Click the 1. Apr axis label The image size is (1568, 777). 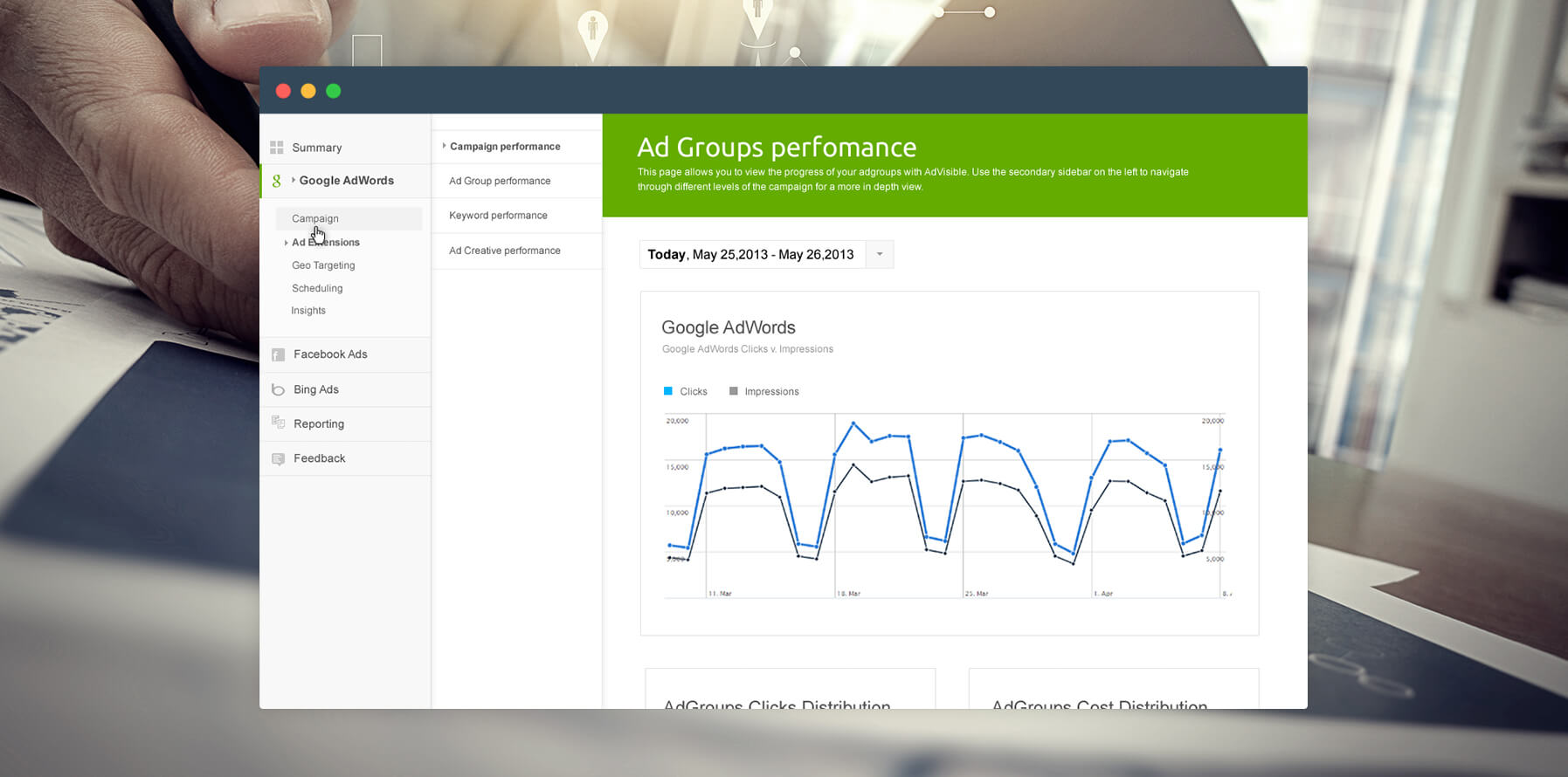click(1103, 594)
